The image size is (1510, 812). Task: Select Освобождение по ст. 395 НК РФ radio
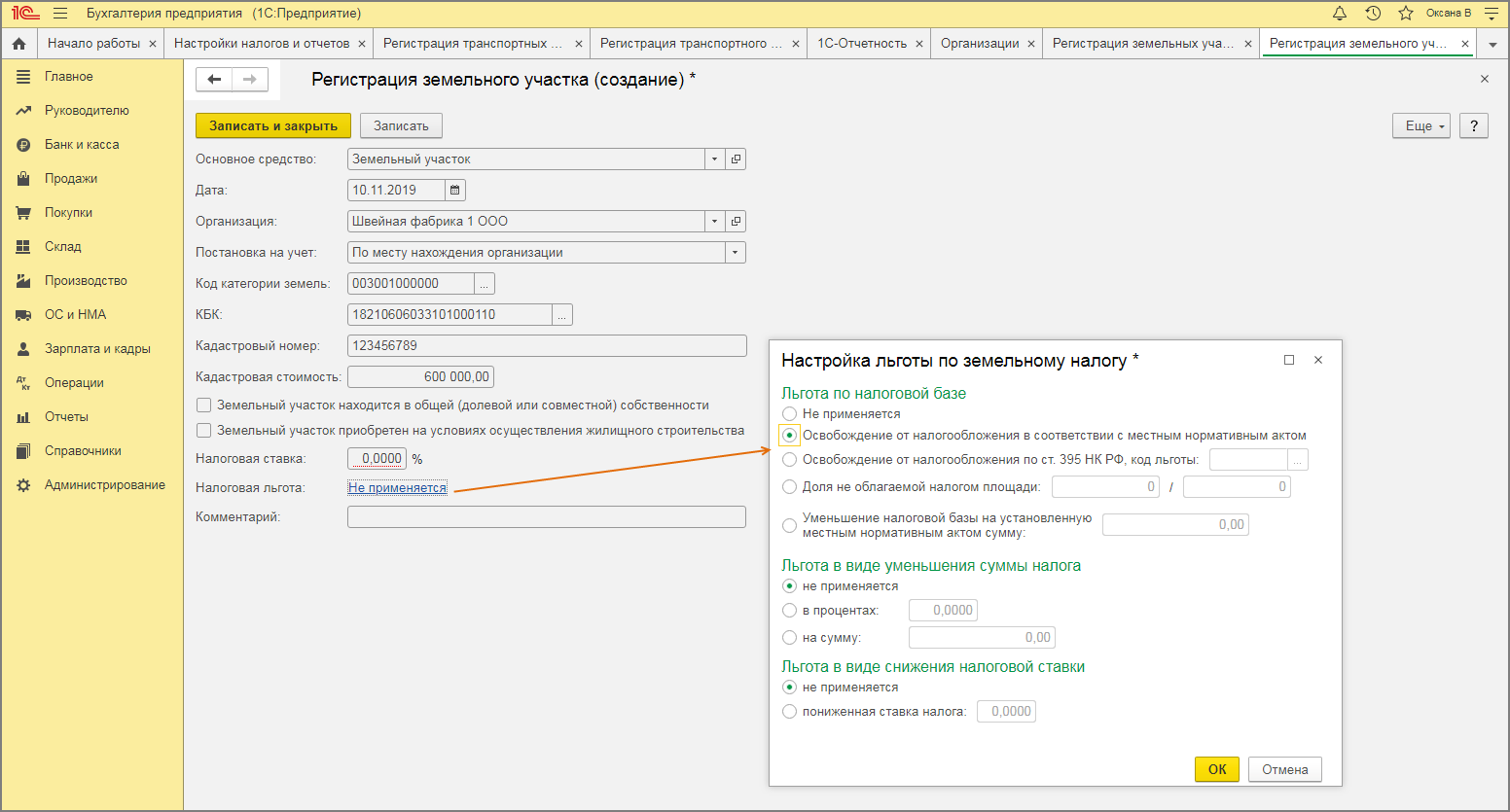point(790,460)
